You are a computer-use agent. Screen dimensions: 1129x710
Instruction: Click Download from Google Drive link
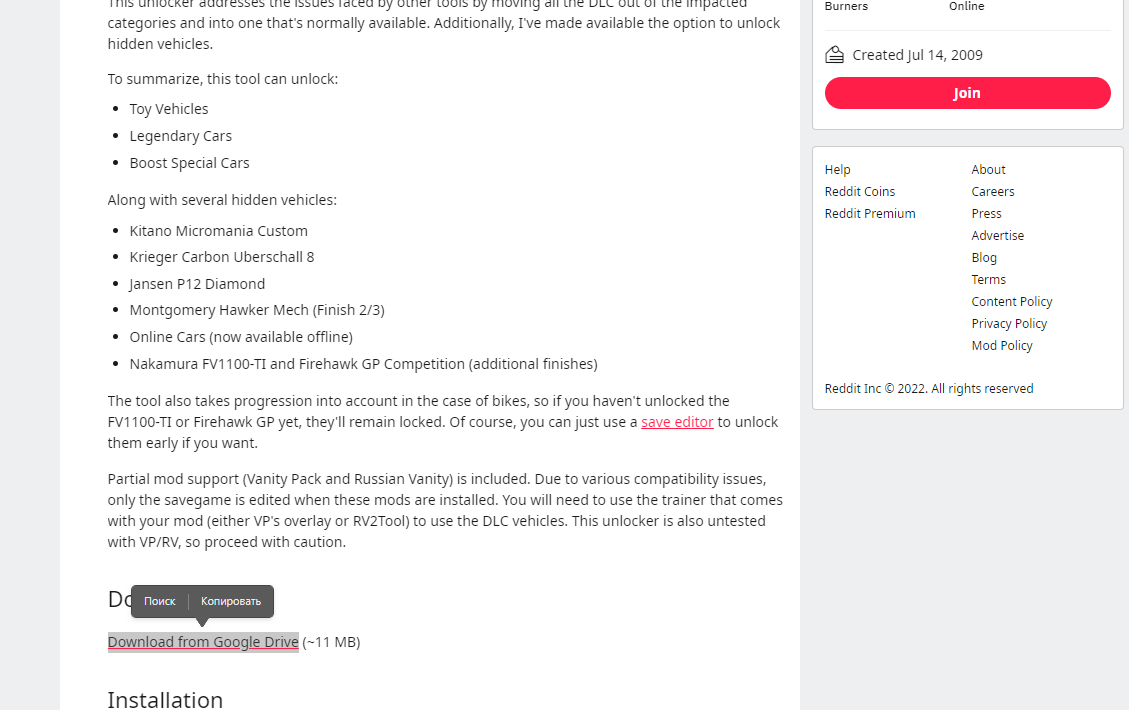tap(203, 642)
